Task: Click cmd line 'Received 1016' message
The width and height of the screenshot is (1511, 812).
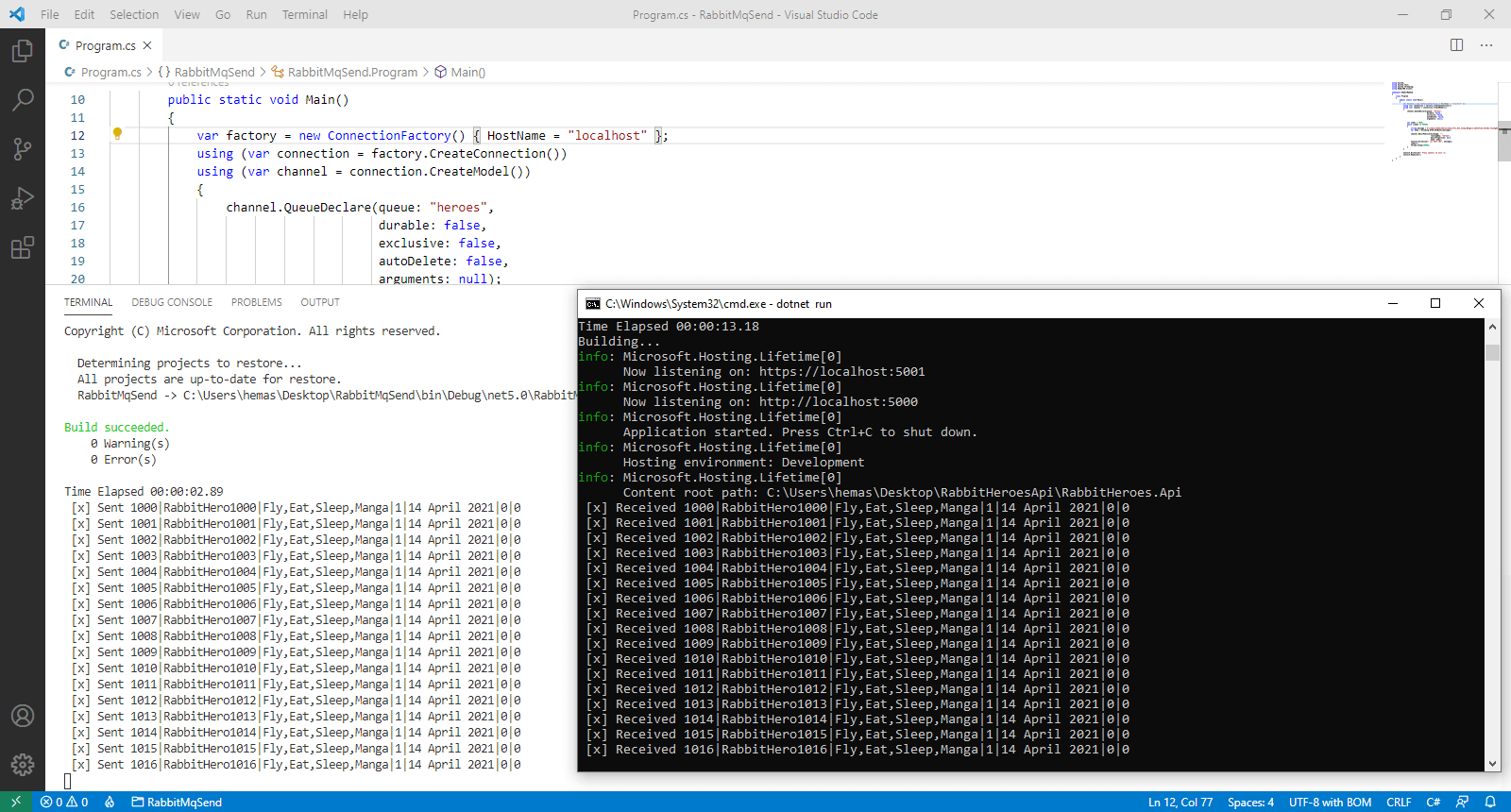Action: pos(857,749)
